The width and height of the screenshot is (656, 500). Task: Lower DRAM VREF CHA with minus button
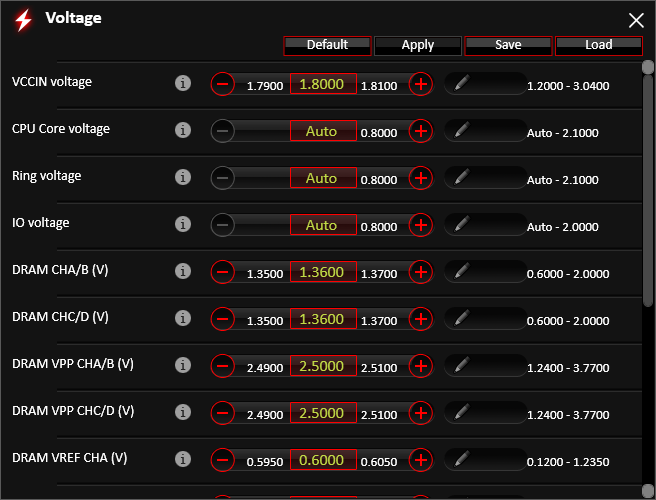click(x=223, y=460)
